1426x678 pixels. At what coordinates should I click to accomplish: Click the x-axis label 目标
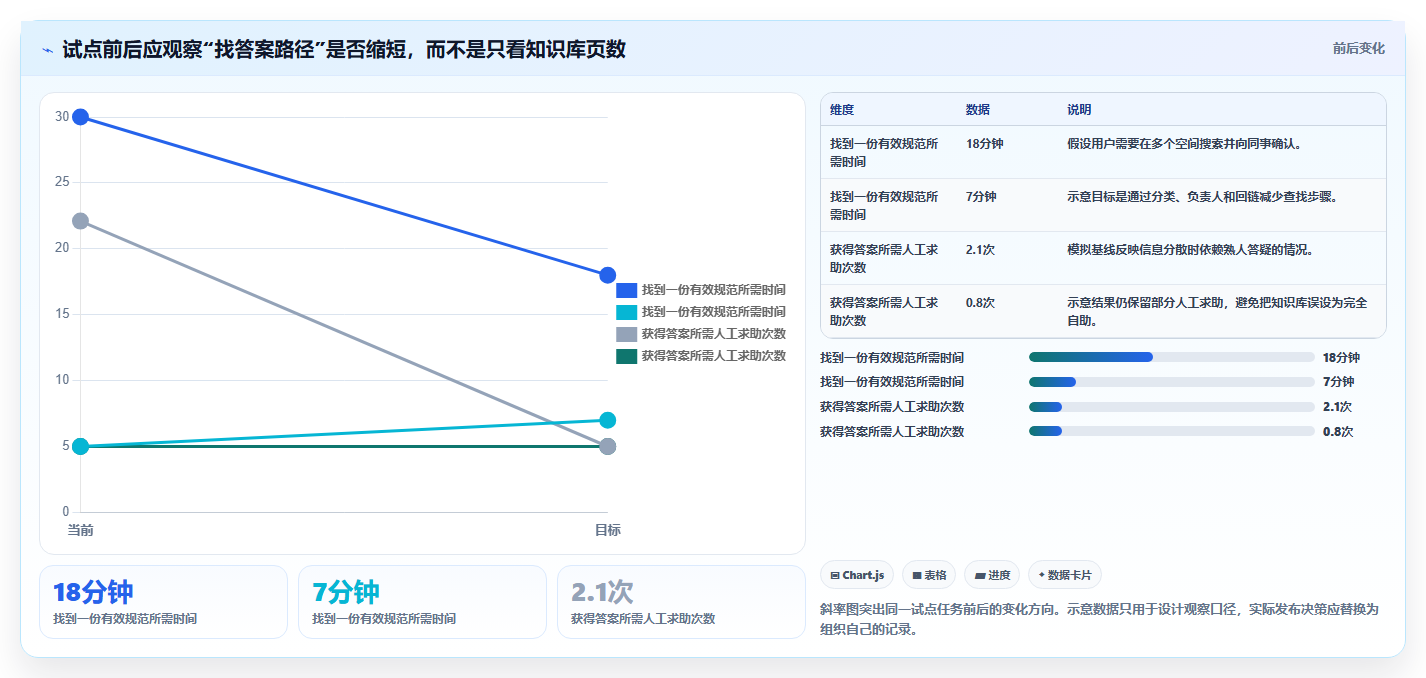pos(607,530)
